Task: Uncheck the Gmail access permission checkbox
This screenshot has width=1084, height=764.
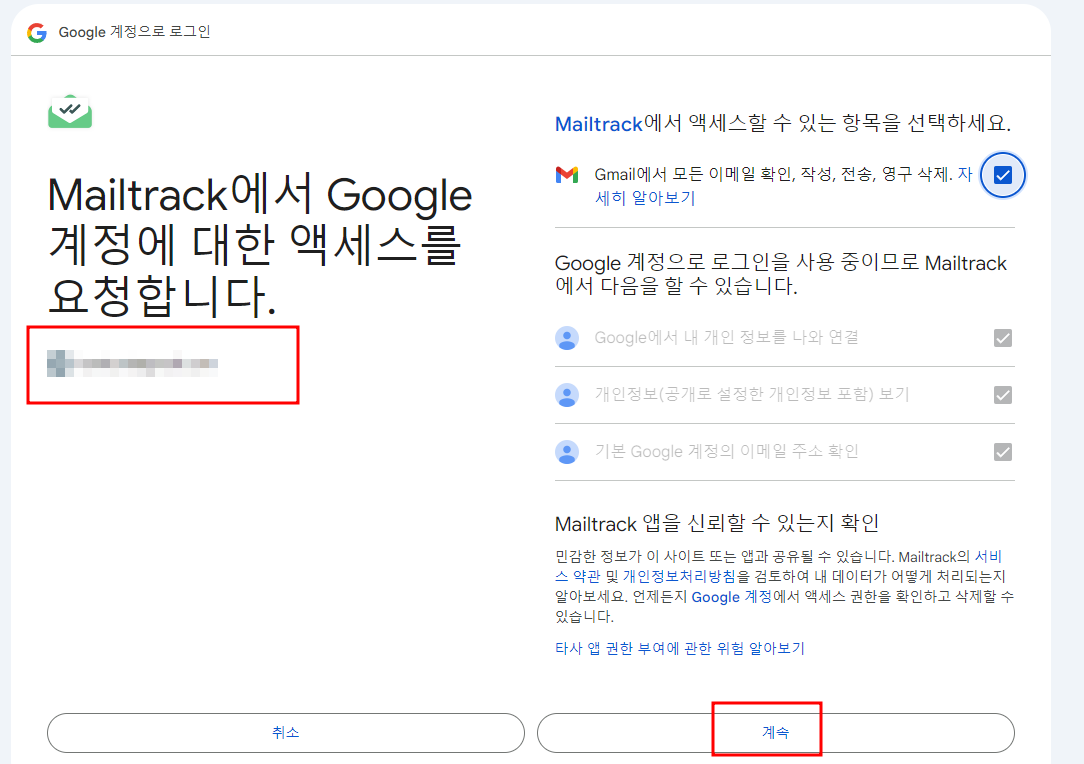Action: [x=1002, y=174]
